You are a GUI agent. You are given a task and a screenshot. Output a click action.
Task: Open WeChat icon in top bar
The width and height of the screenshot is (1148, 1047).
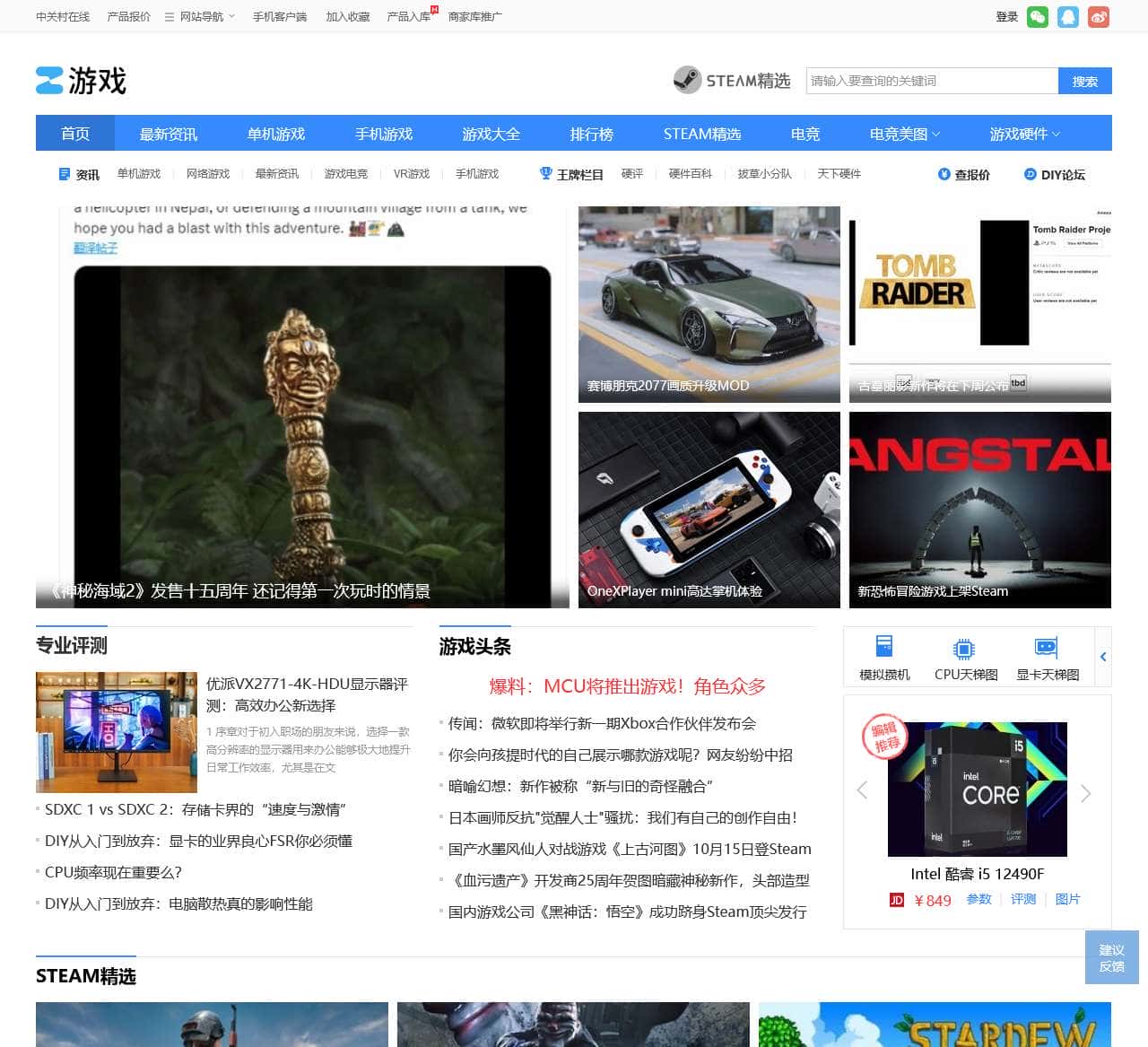1038,17
